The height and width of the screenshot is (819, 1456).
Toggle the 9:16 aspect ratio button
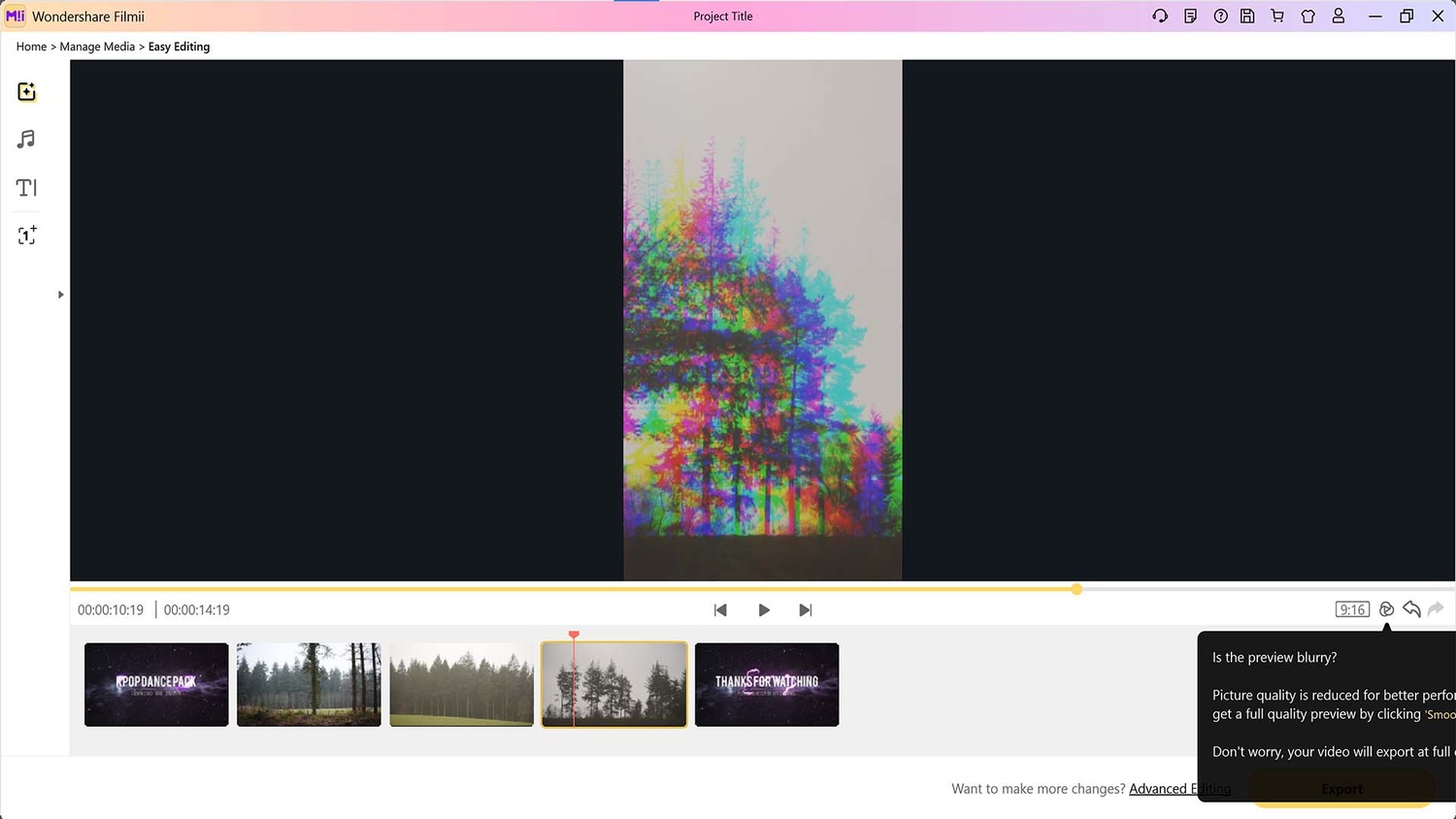(1352, 609)
